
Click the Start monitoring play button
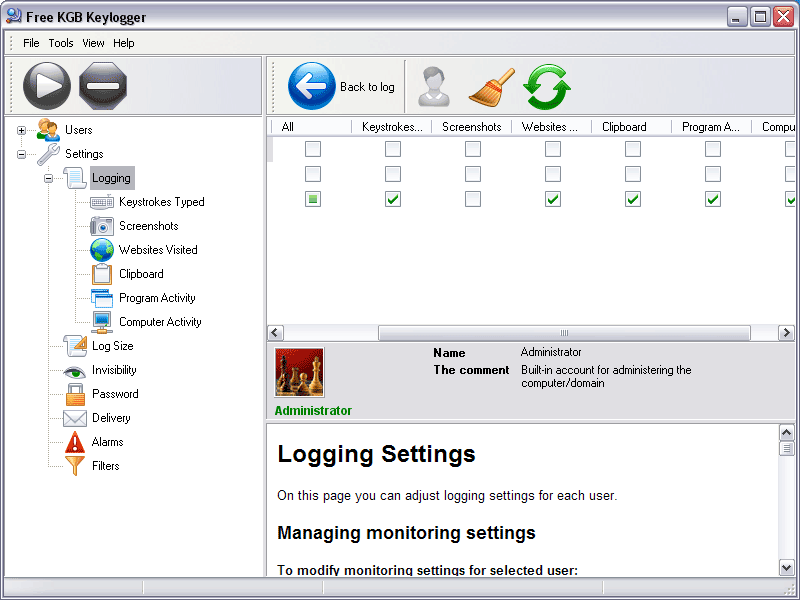pyautogui.click(x=47, y=86)
